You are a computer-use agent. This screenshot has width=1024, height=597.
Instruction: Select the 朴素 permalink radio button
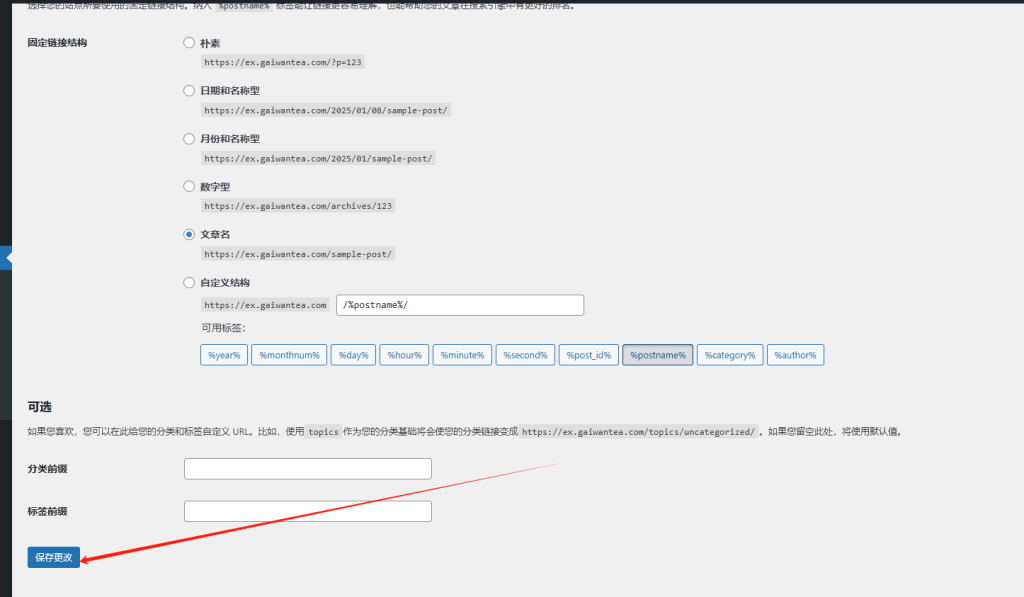(x=189, y=43)
